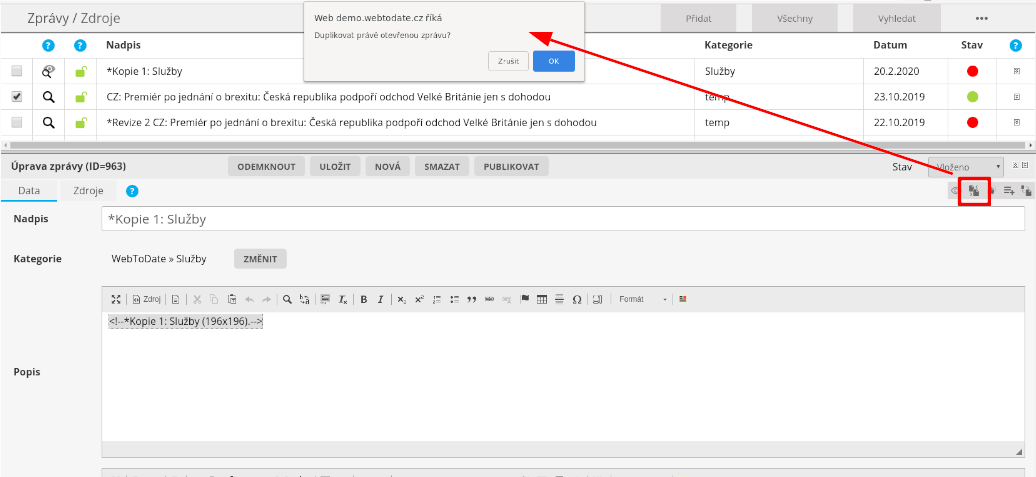Open the Stav dropdown showing Vloženo

coord(965,167)
